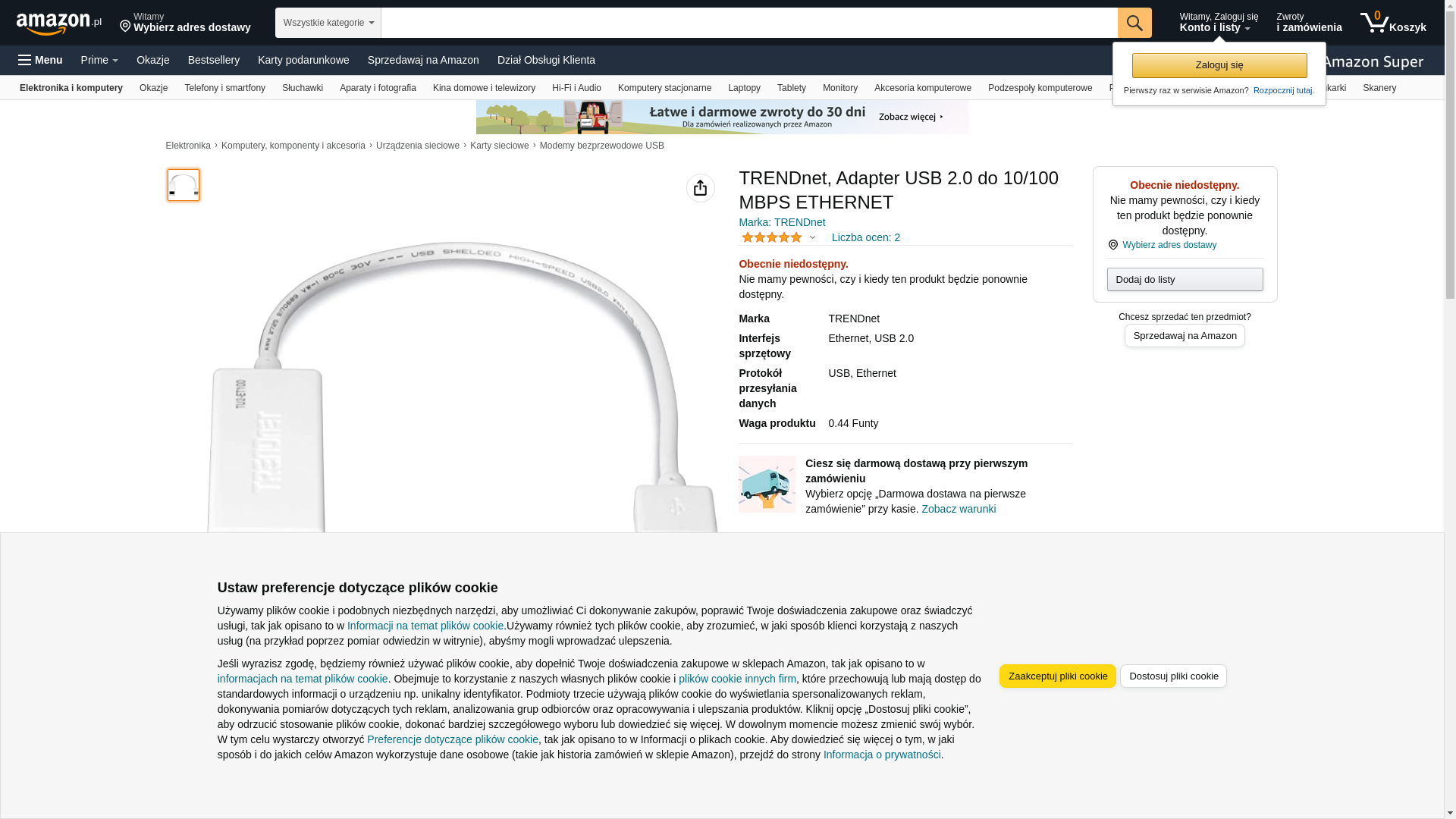
Task: Click the free delivery truck image
Action: 767,484
